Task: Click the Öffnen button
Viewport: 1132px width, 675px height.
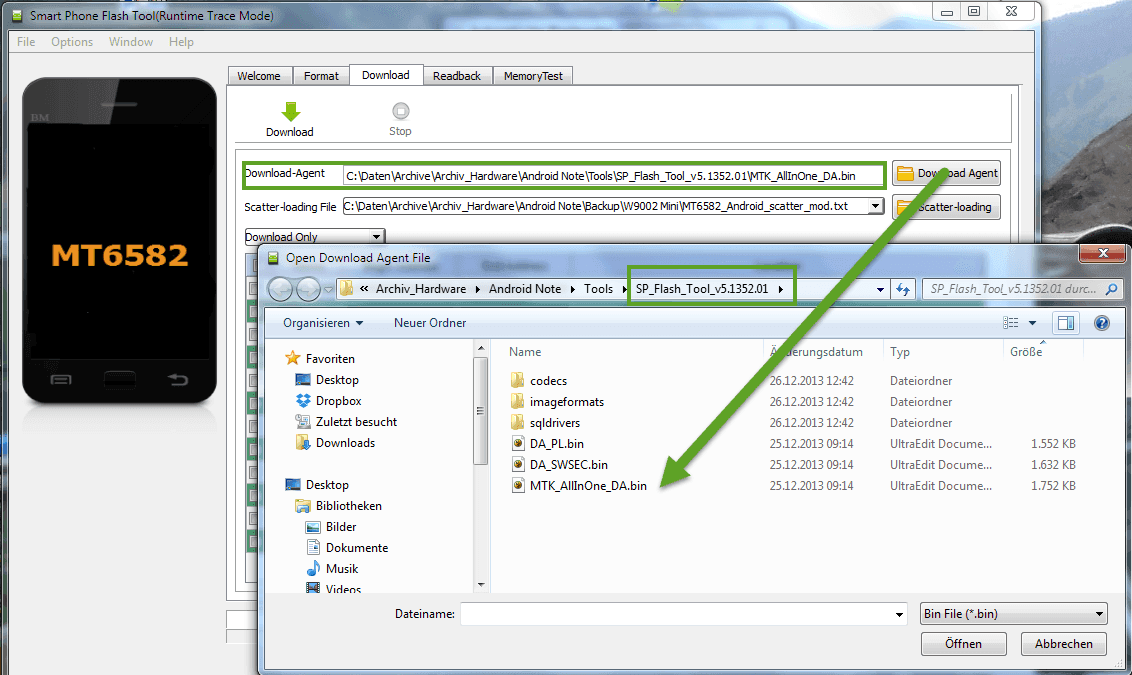Action: click(964, 644)
